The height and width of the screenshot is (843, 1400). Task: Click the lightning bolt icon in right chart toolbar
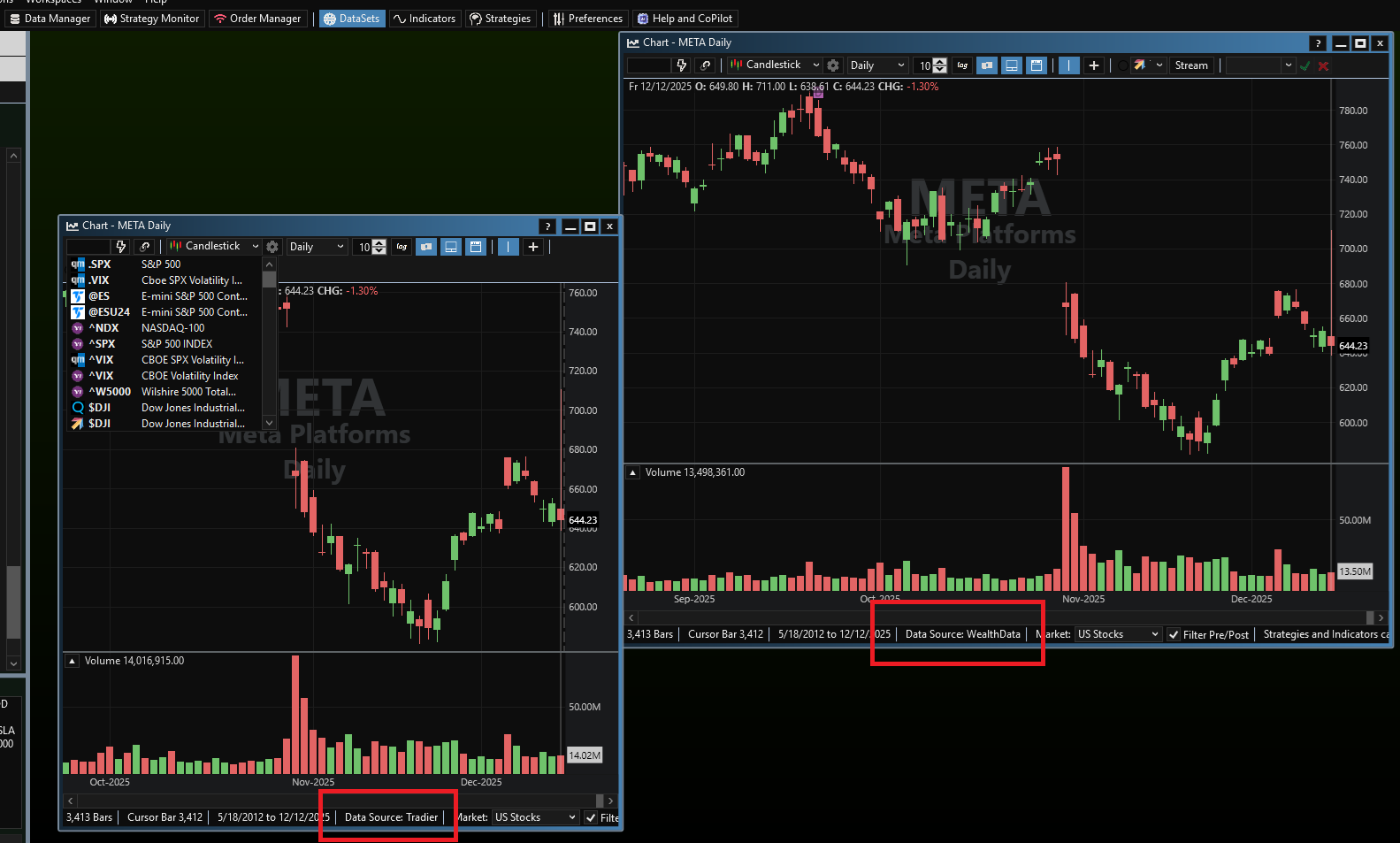(x=681, y=65)
